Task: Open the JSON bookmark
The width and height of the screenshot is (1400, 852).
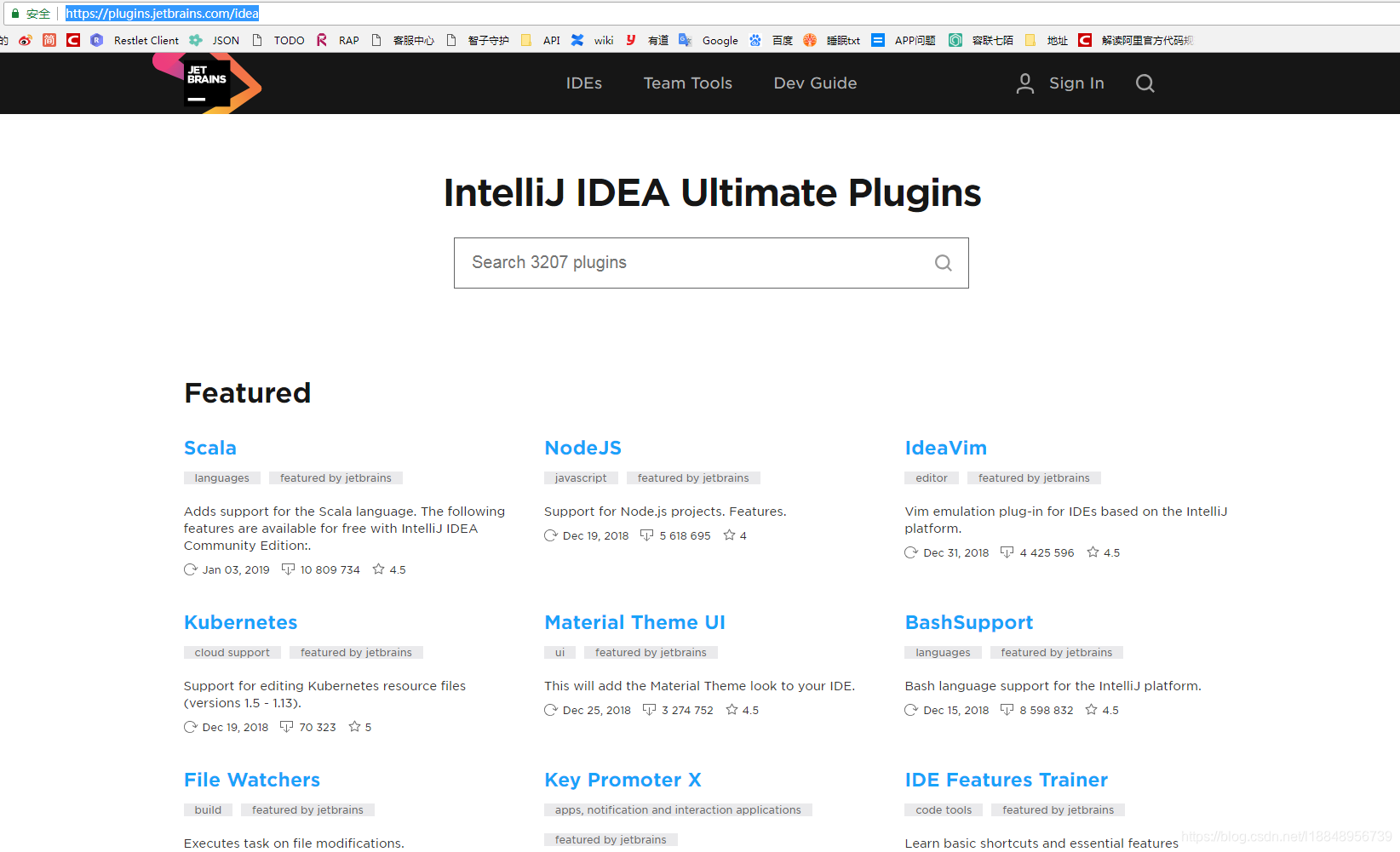Action: point(214,40)
